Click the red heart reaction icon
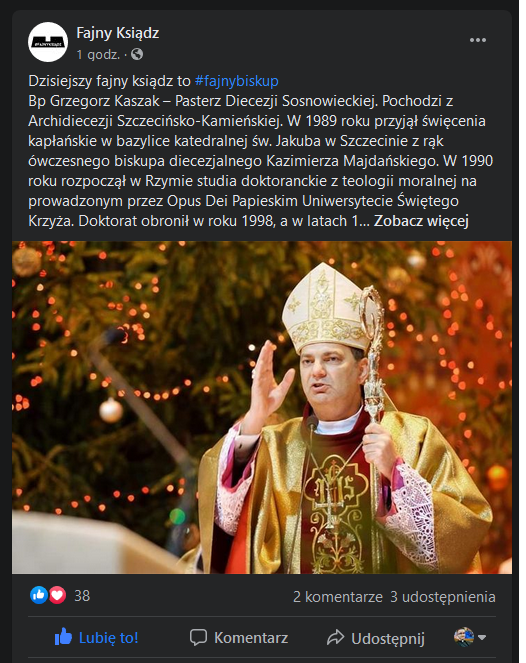The width and height of the screenshot is (526, 663). tap(58, 595)
